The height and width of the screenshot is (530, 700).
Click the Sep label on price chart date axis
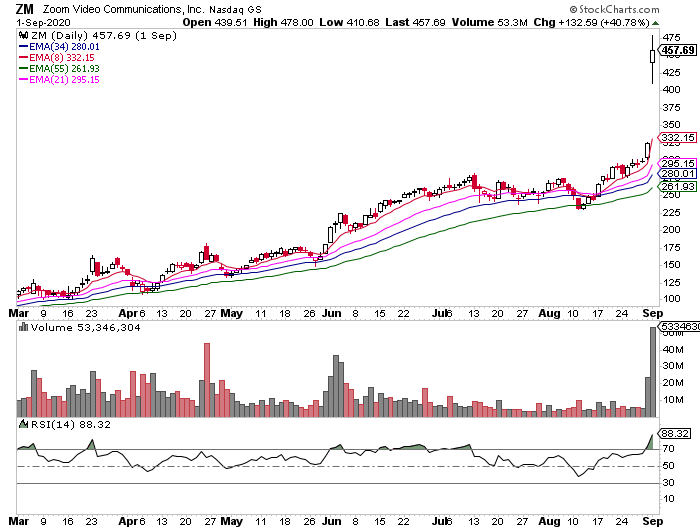(x=653, y=313)
